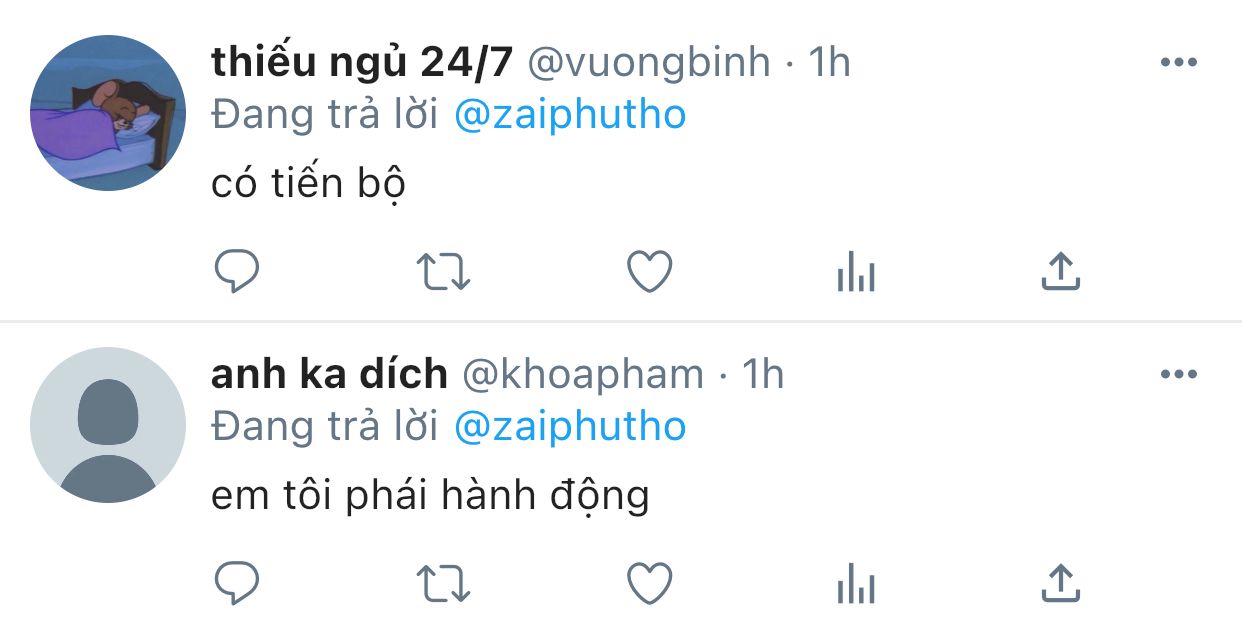Image resolution: width=1242 pixels, height=626 pixels.
Task: Open profile name thiếu ngủ 24/7
Action: point(362,63)
